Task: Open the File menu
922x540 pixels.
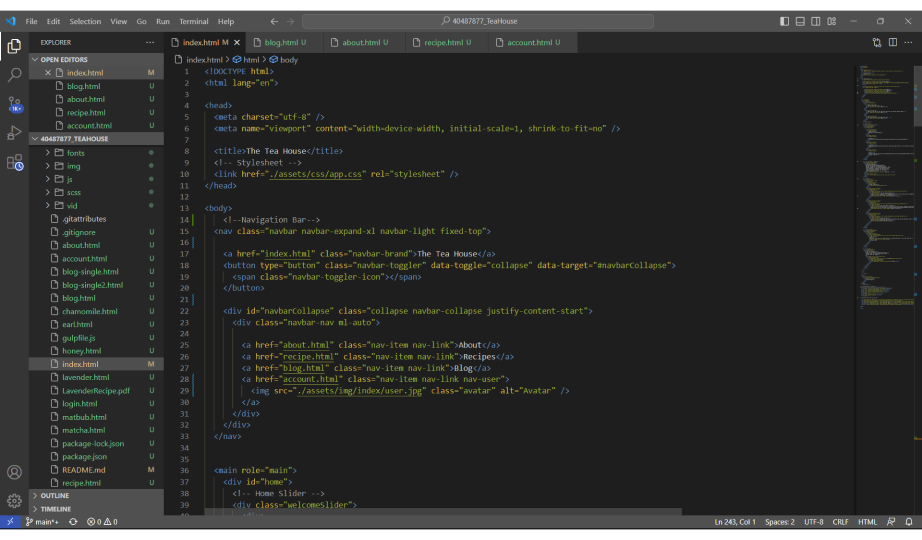Action: tap(31, 21)
